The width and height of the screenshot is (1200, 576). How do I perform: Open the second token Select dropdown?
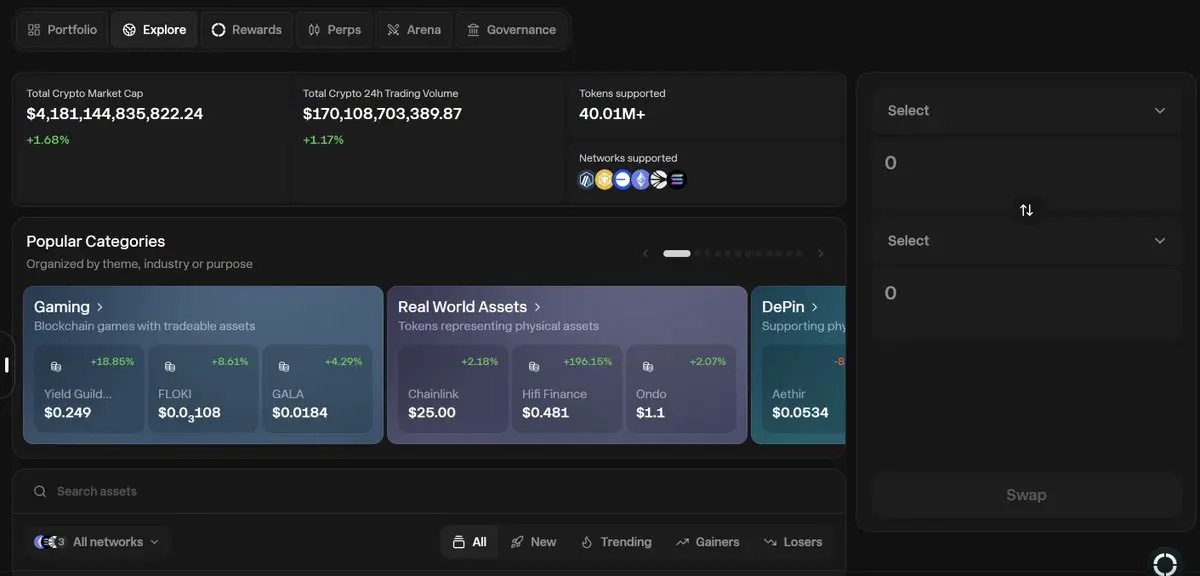[1026, 241]
